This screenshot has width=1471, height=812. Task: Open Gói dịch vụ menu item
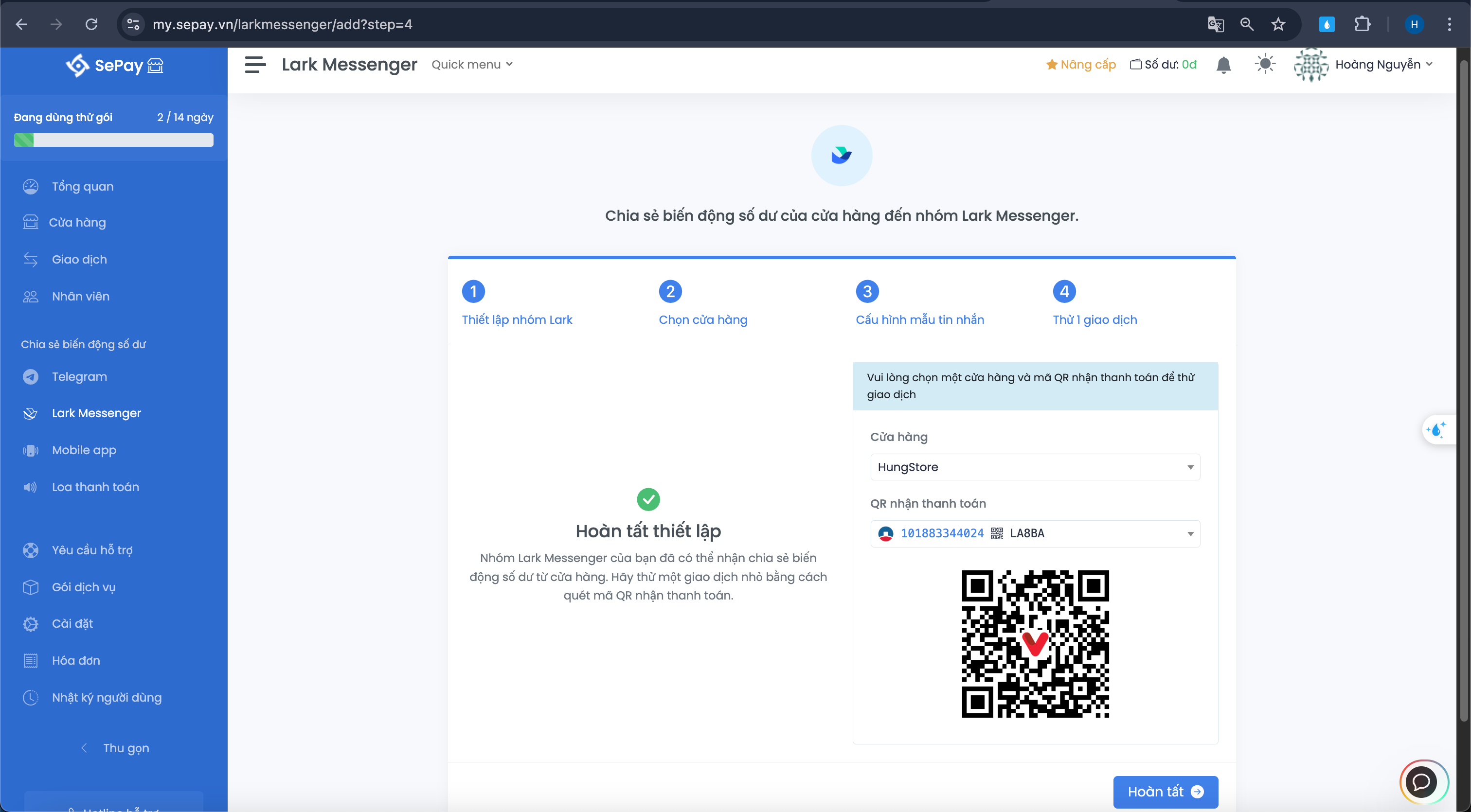coord(83,587)
